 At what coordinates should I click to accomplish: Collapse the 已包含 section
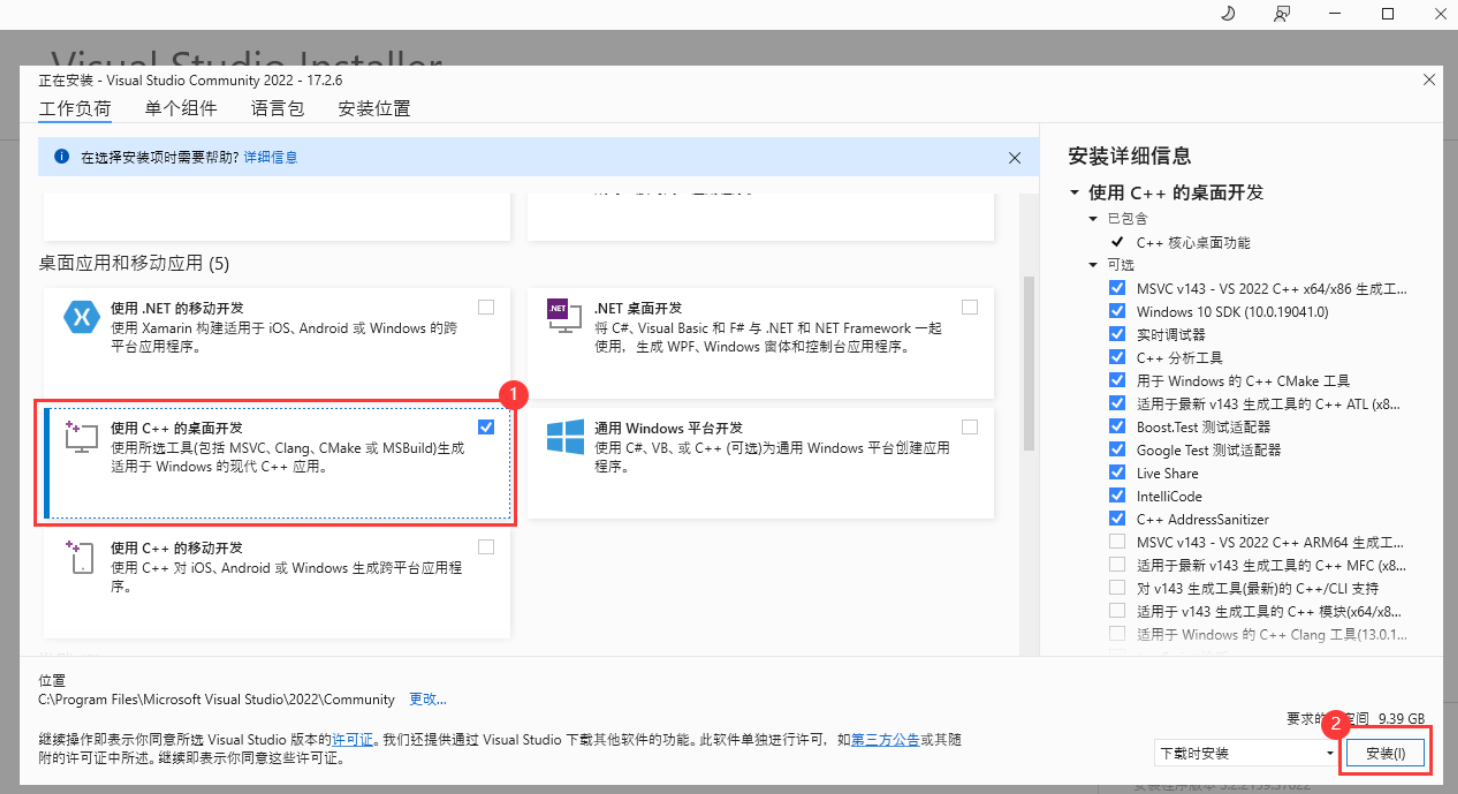[1093, 218]
